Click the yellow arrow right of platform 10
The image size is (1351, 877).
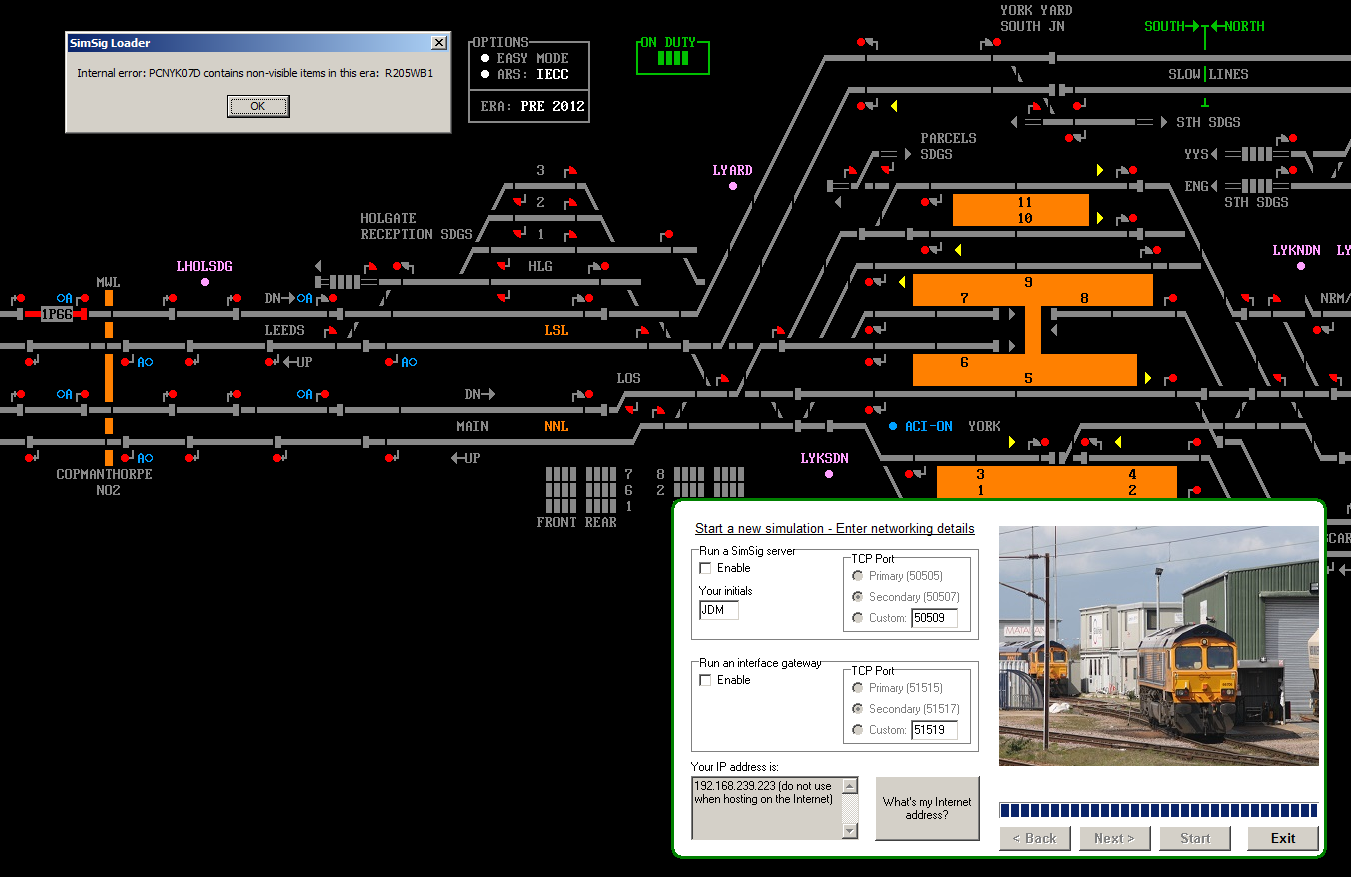(1100, 218)
